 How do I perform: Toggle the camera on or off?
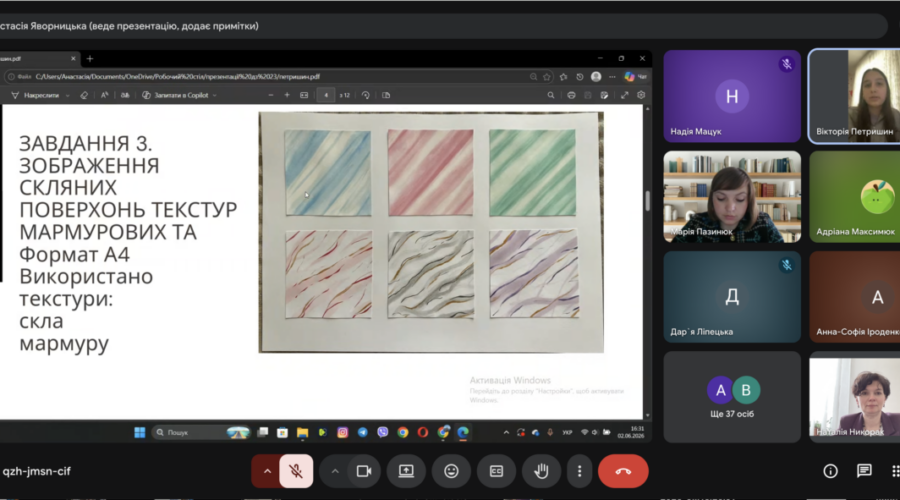364,471
